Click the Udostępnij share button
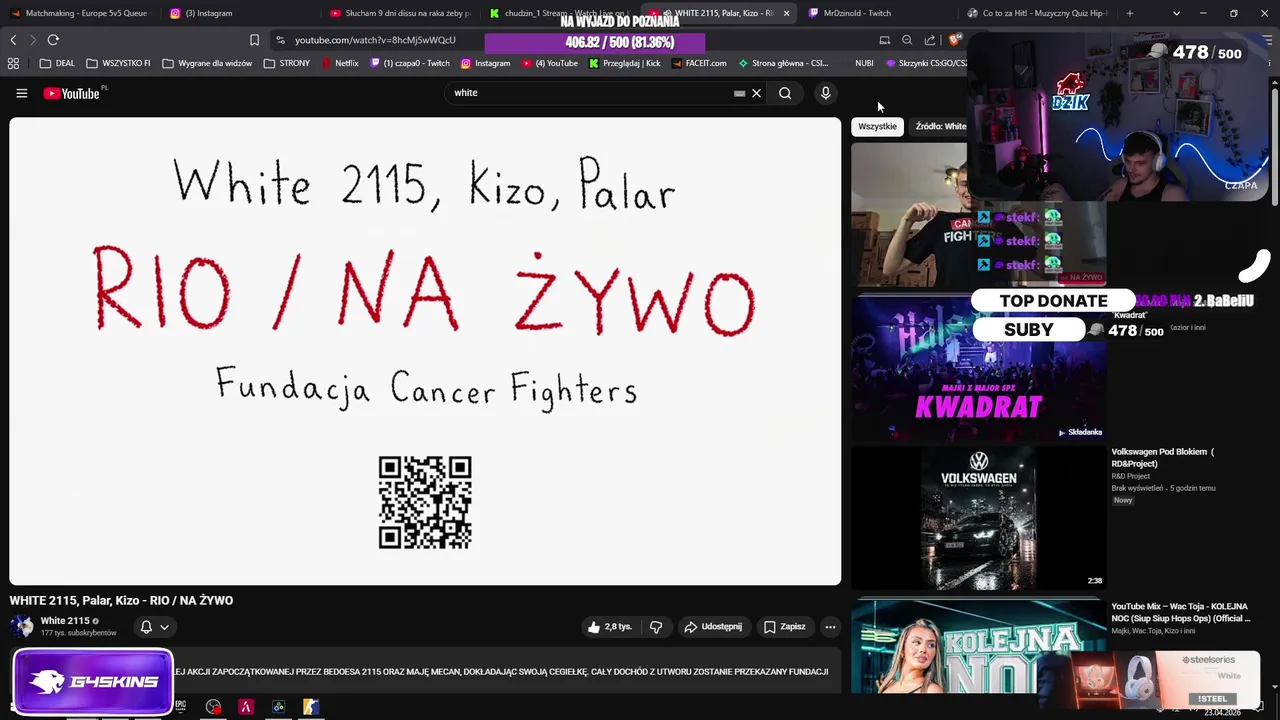1280x720 pixels. [x=713, y=627]
